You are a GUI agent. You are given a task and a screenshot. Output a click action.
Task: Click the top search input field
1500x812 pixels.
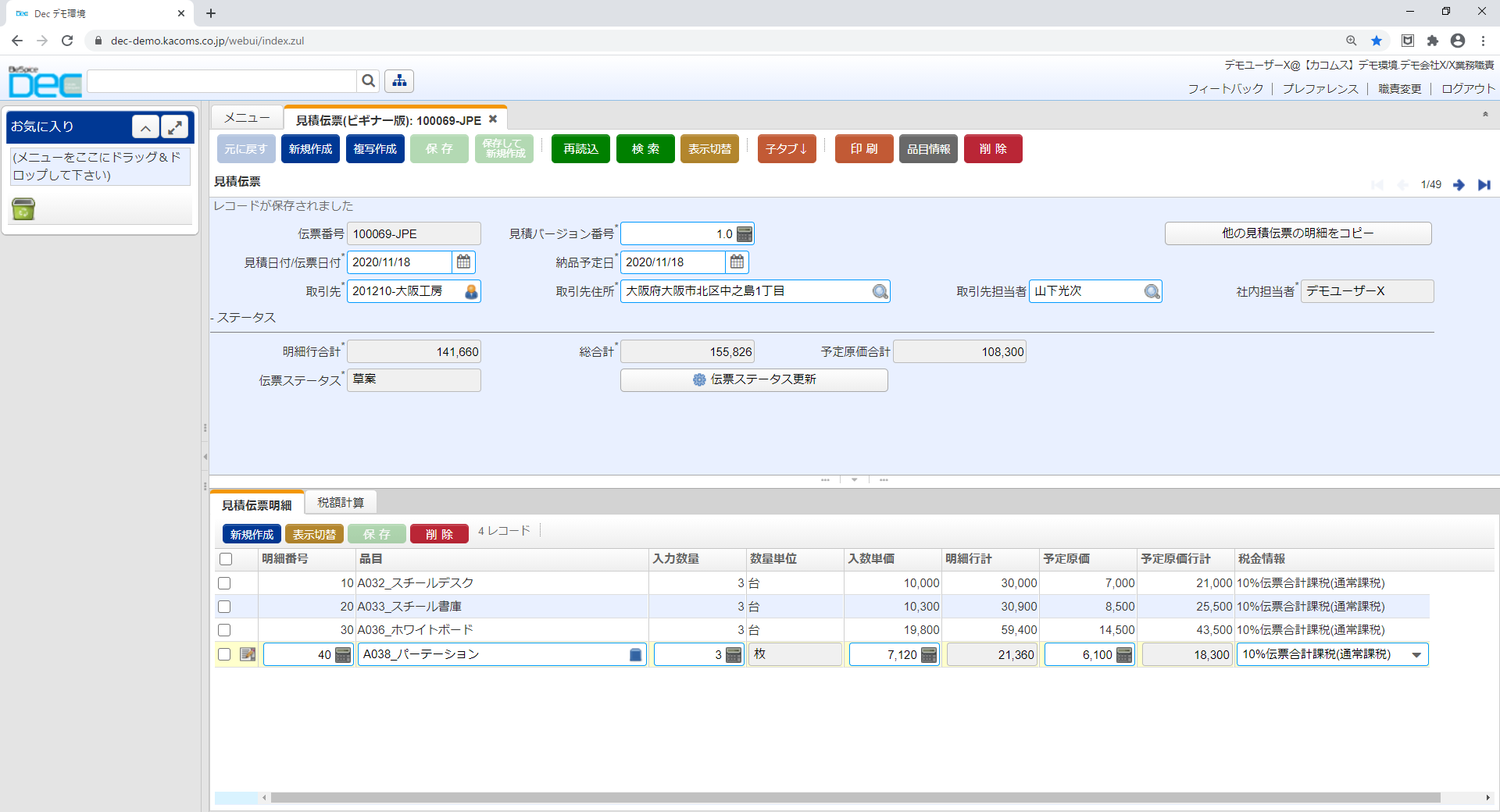point(222,80)
